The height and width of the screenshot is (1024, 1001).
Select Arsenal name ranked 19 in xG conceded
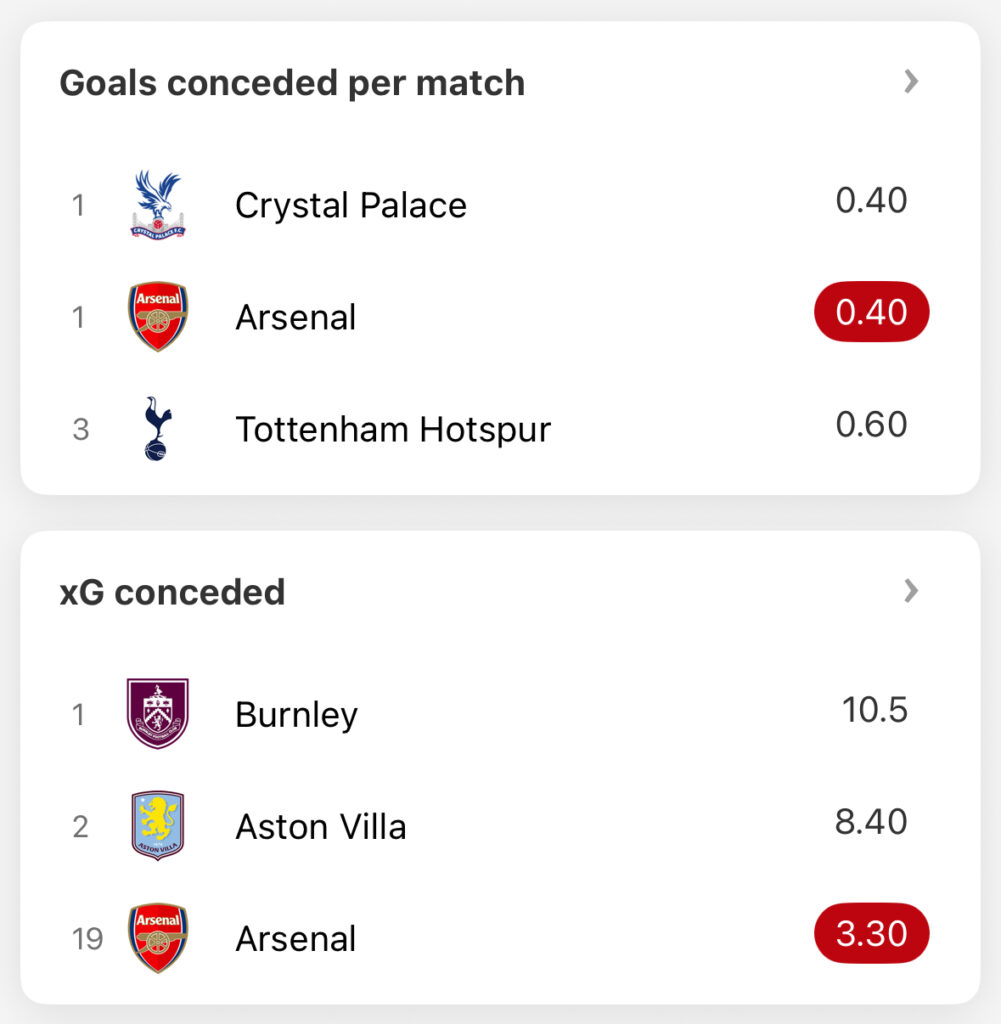(x=296, y=939)
